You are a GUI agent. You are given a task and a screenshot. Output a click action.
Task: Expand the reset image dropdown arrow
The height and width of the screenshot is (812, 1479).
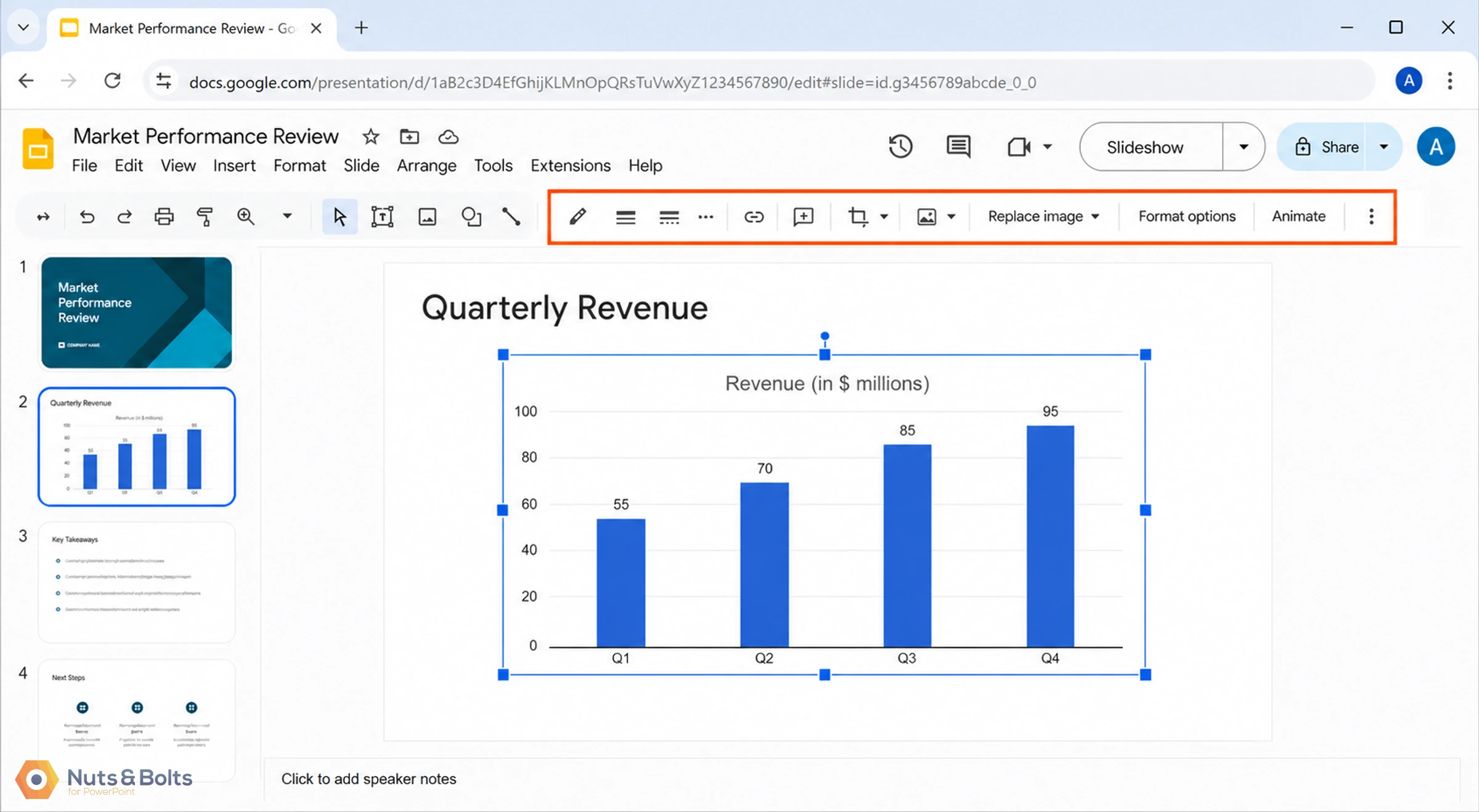point(951,217)
